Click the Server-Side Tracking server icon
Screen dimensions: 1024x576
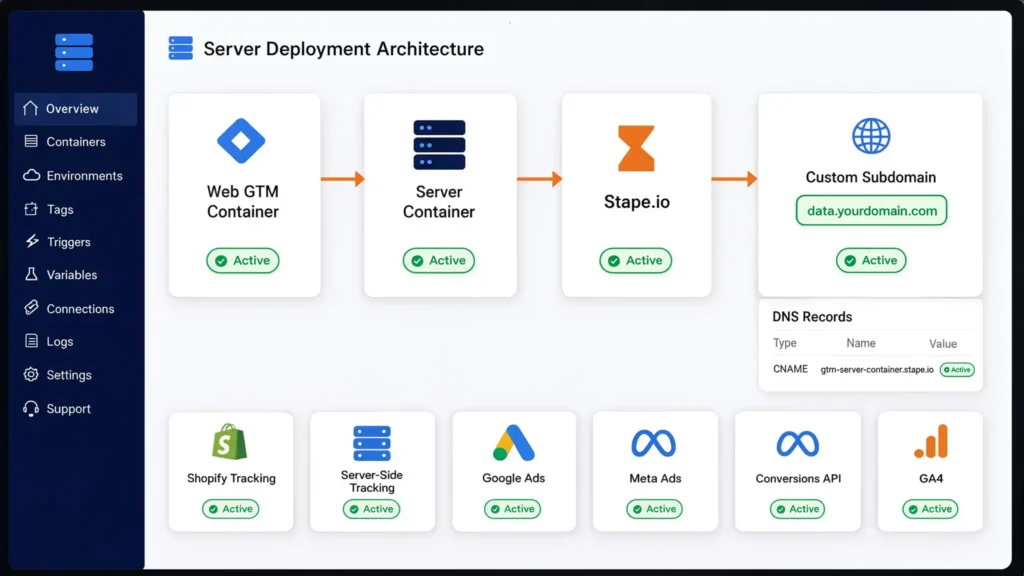(372, 443)
